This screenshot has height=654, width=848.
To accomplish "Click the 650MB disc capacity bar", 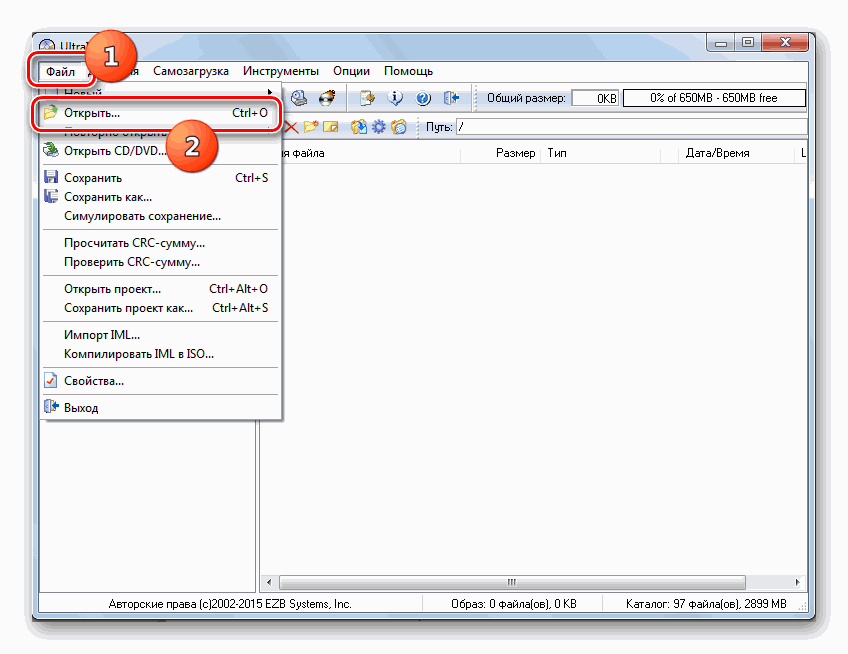I will (714, 98).
